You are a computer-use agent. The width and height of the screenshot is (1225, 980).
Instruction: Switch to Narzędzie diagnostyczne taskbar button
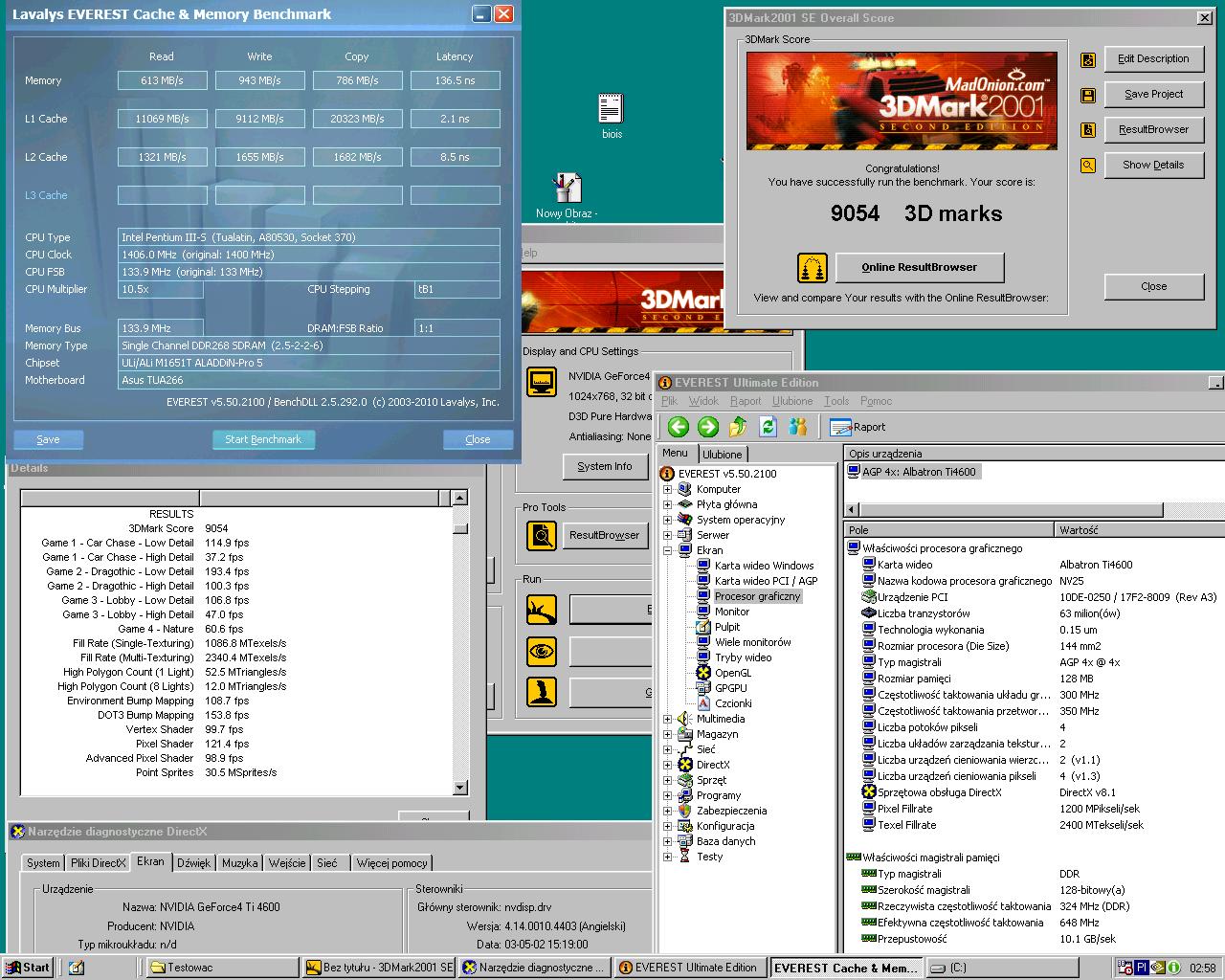click(534, 968)
